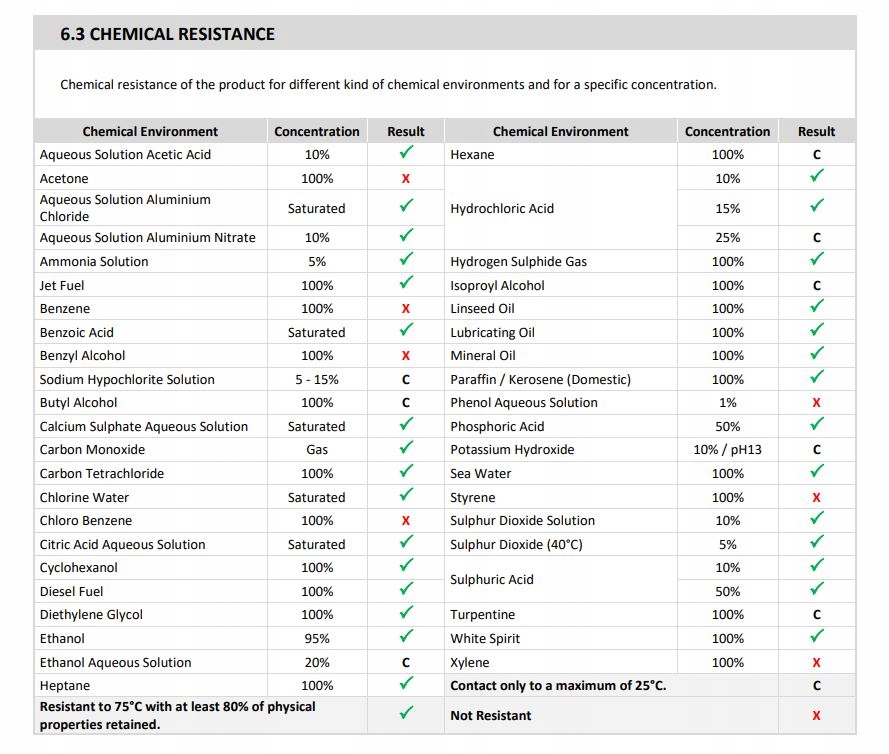
Task: Select the 5 - 15% concentration value
Action: tap(317, 379)
